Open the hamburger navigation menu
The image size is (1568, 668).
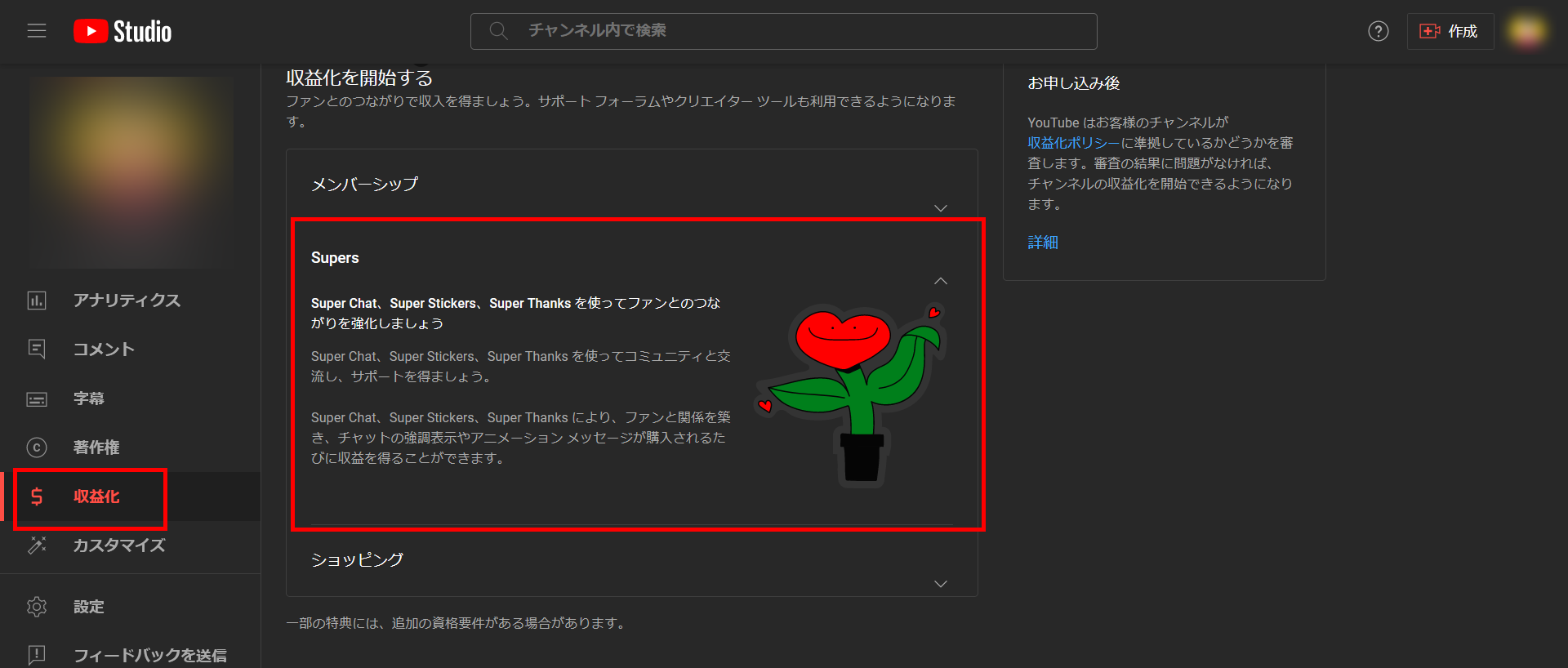point(37,31)
